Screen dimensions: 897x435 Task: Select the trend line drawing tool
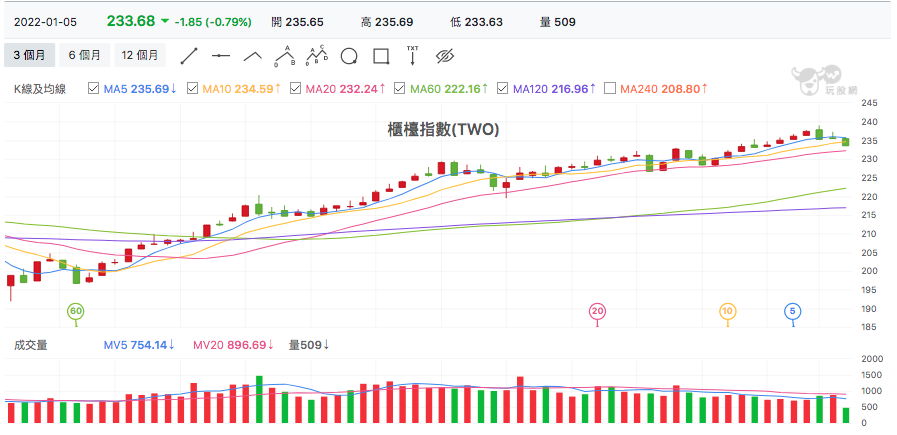(189, 56)
